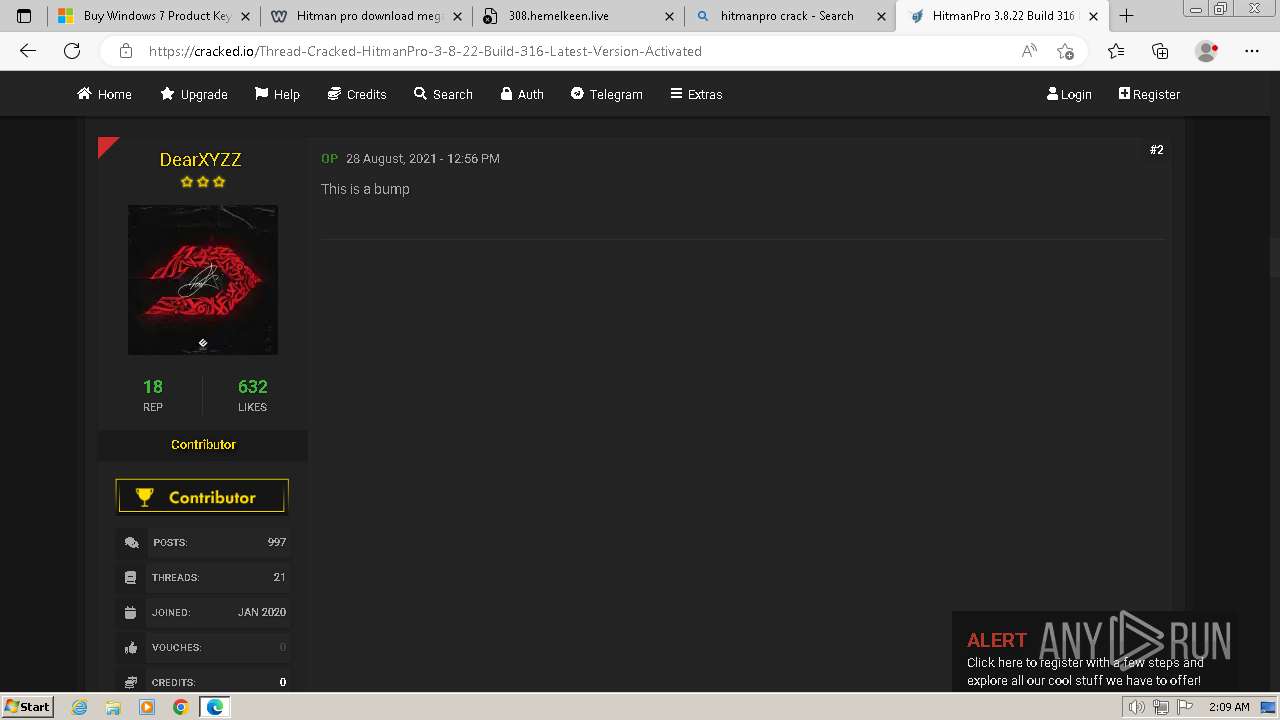Open the Read aloud icon
This screenshot has width=1280, height=720.
(1029, 51)
